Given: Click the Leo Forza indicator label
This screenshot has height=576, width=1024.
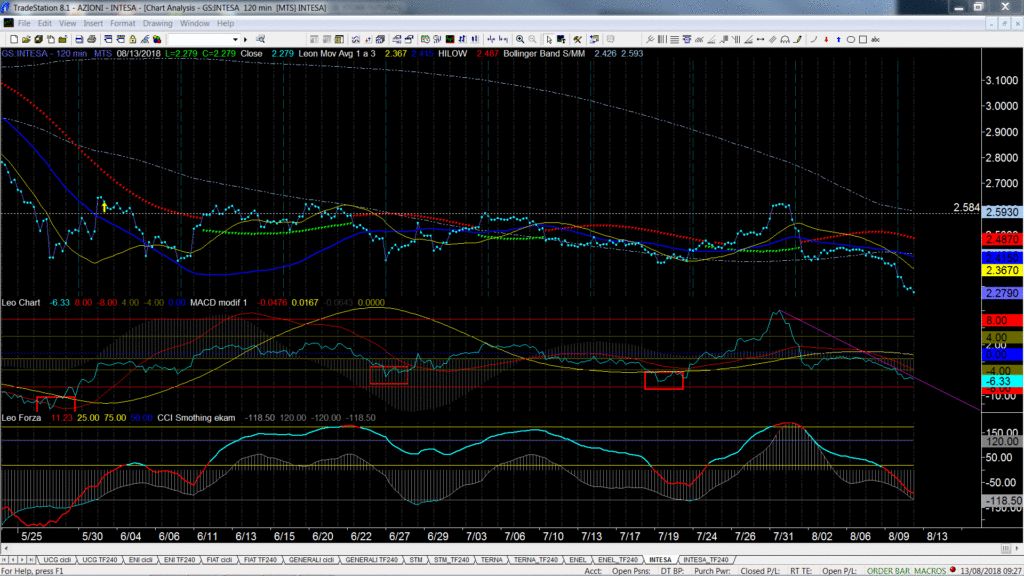Looking at the screenshot, I should pos(22,417).
